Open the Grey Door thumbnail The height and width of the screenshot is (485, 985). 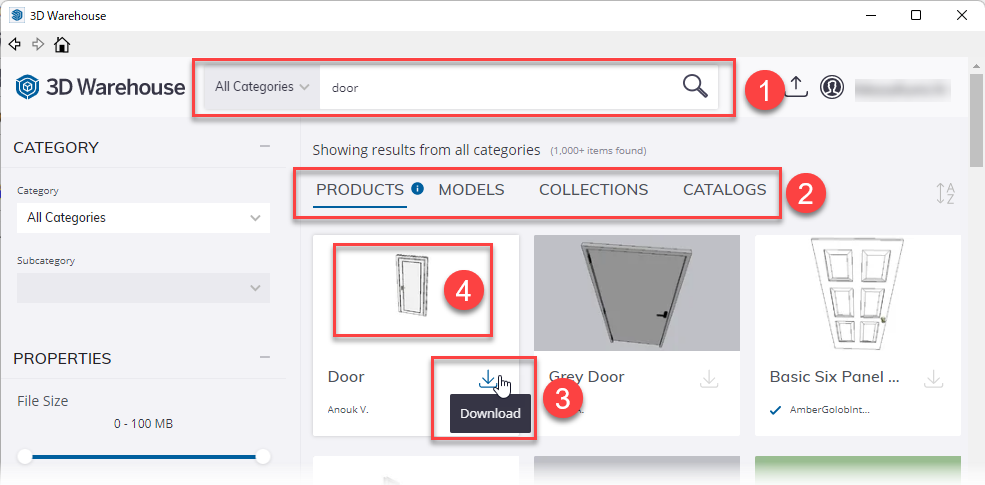coord(636,292)
